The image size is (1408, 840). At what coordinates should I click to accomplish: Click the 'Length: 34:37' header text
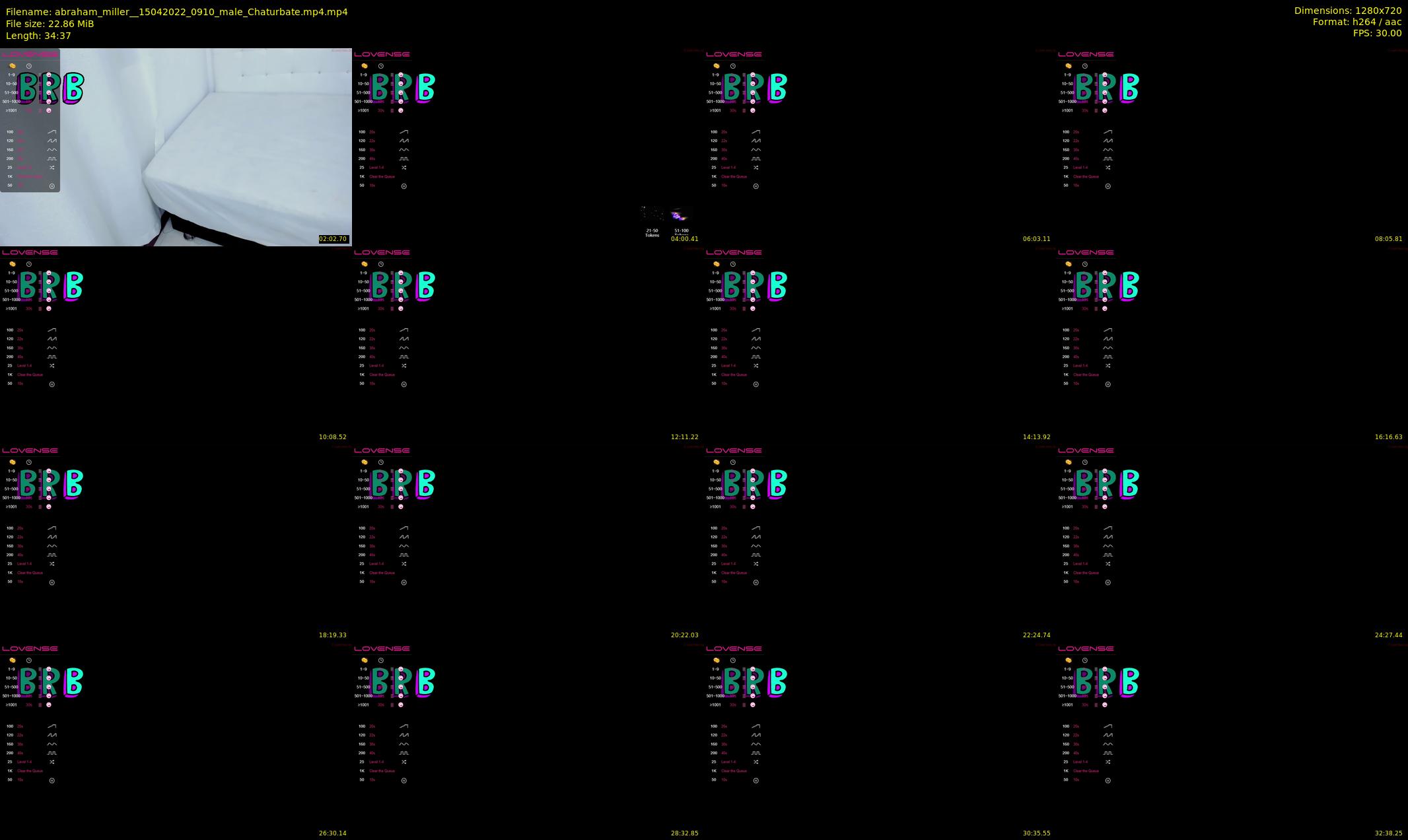point(38,36)
